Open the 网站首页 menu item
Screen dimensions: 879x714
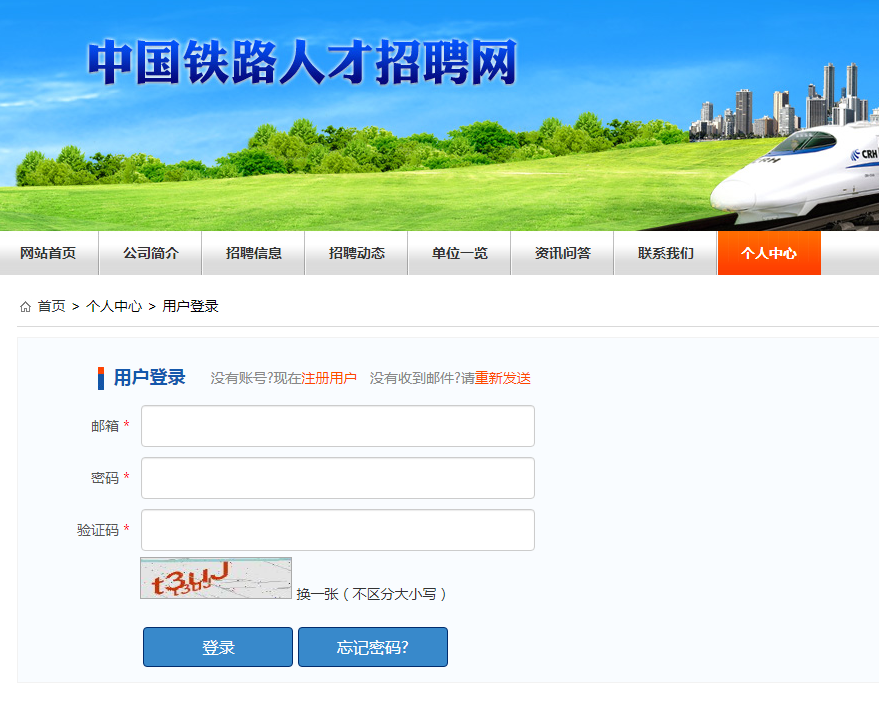tap(48, 253)
